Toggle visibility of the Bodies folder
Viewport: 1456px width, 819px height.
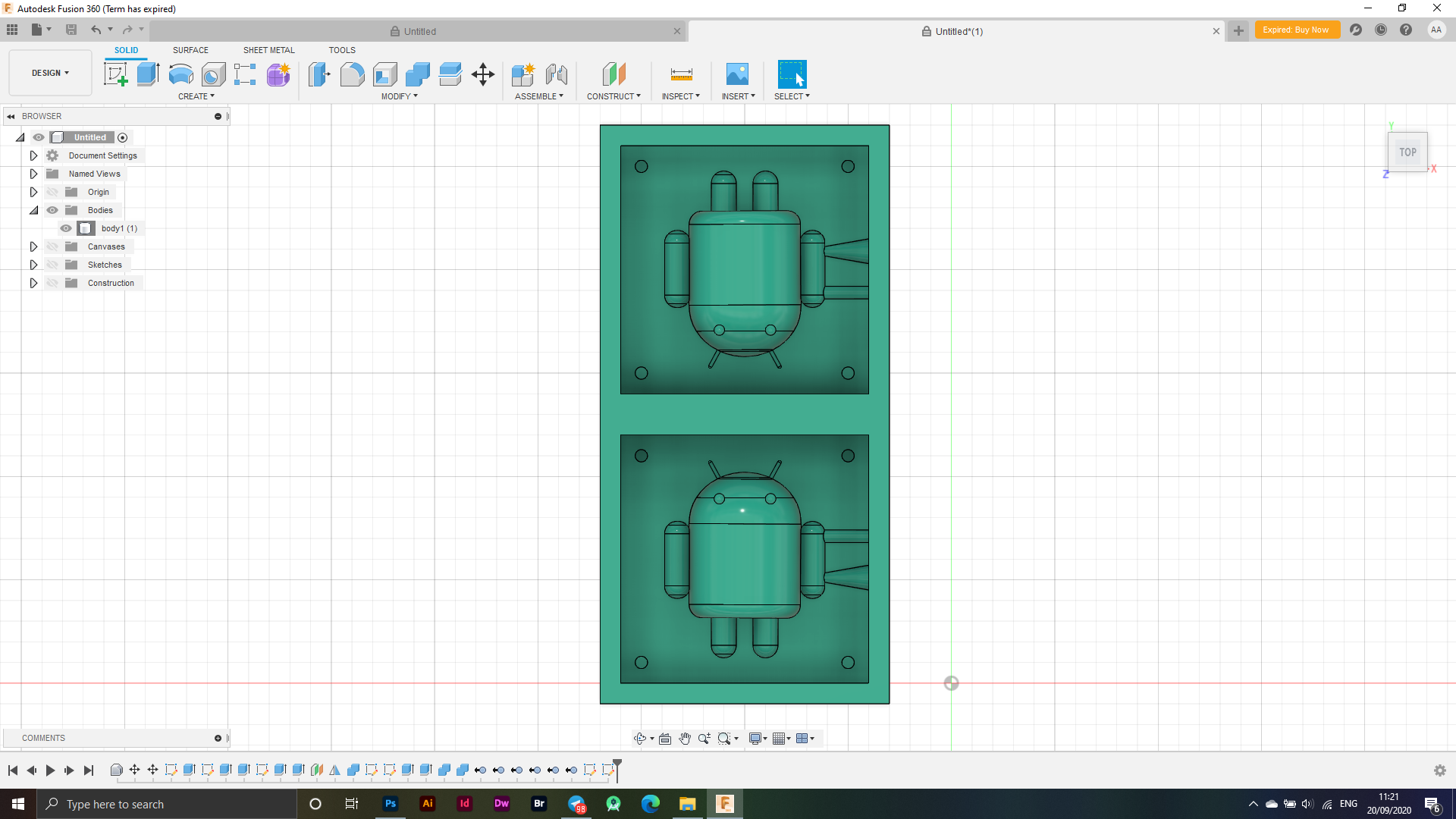52,210
